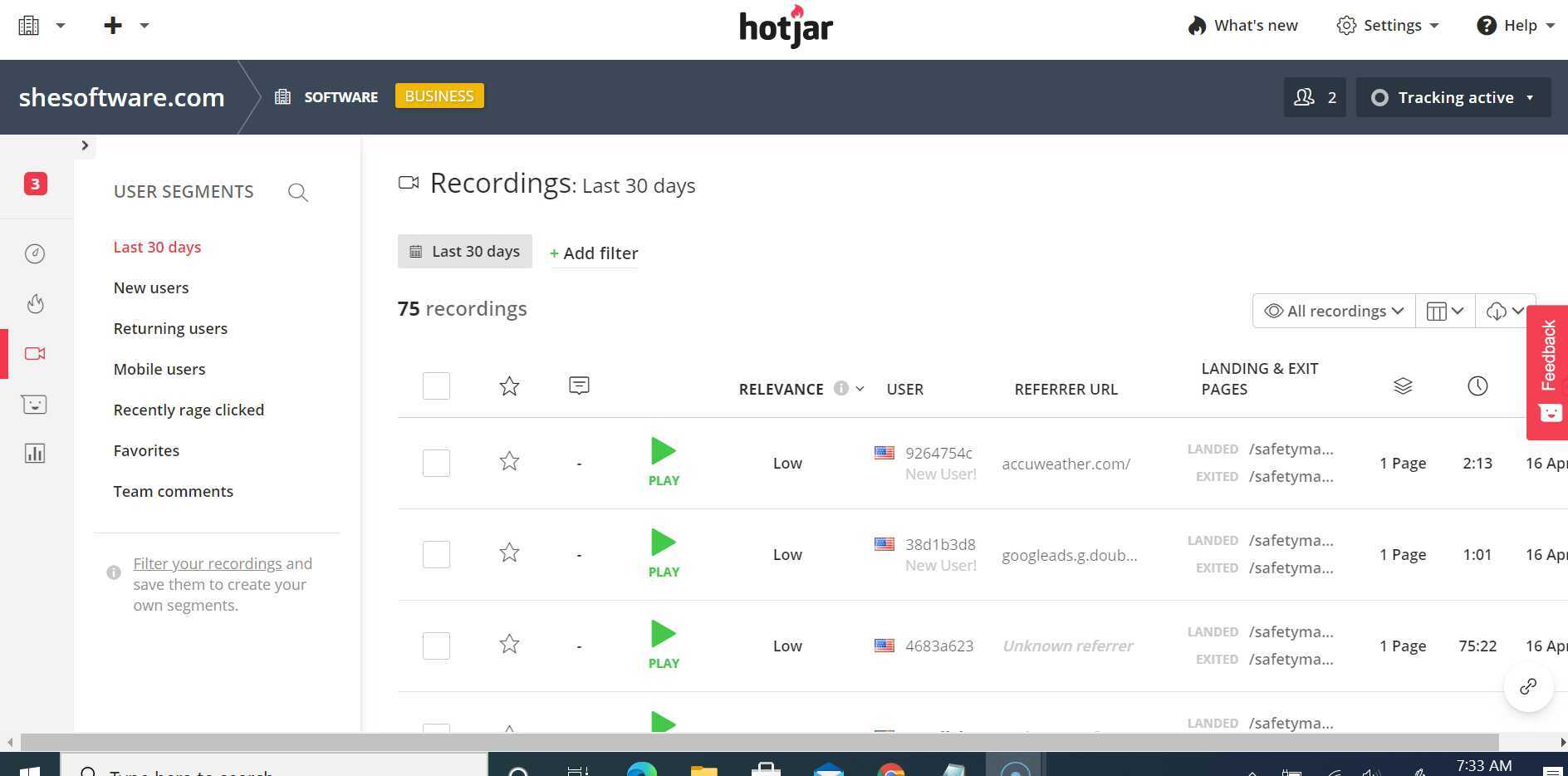This screenshot has width=1568, height=776.
Task: Open the Heatmaps flame icon in sidebar
Action: pyautogui.click(x=35, y=303)
